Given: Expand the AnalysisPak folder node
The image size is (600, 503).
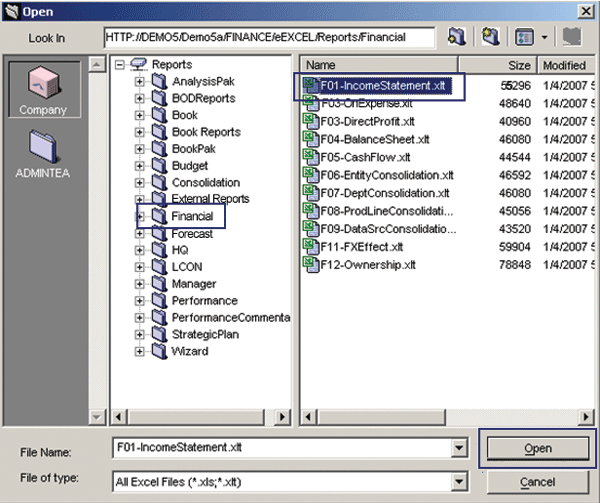Looking at the screenshot, I should click(x=140, y=81).
